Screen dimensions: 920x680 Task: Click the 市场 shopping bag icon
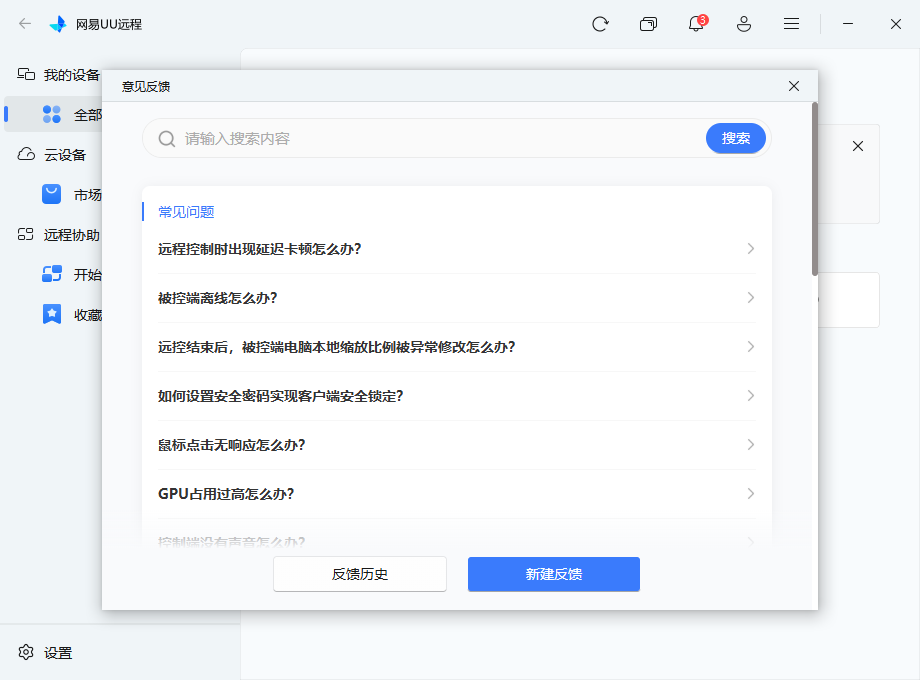tap(52, 194)
